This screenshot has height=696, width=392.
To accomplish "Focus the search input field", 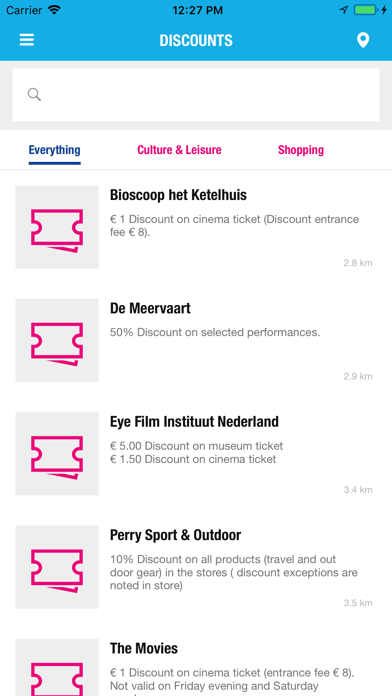I will [196, 95].
